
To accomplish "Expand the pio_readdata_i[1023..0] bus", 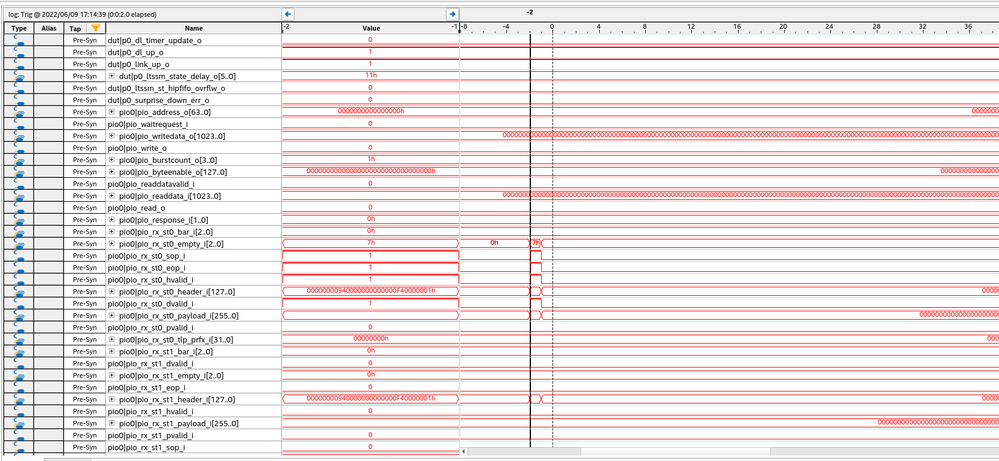I will [111, 195].
